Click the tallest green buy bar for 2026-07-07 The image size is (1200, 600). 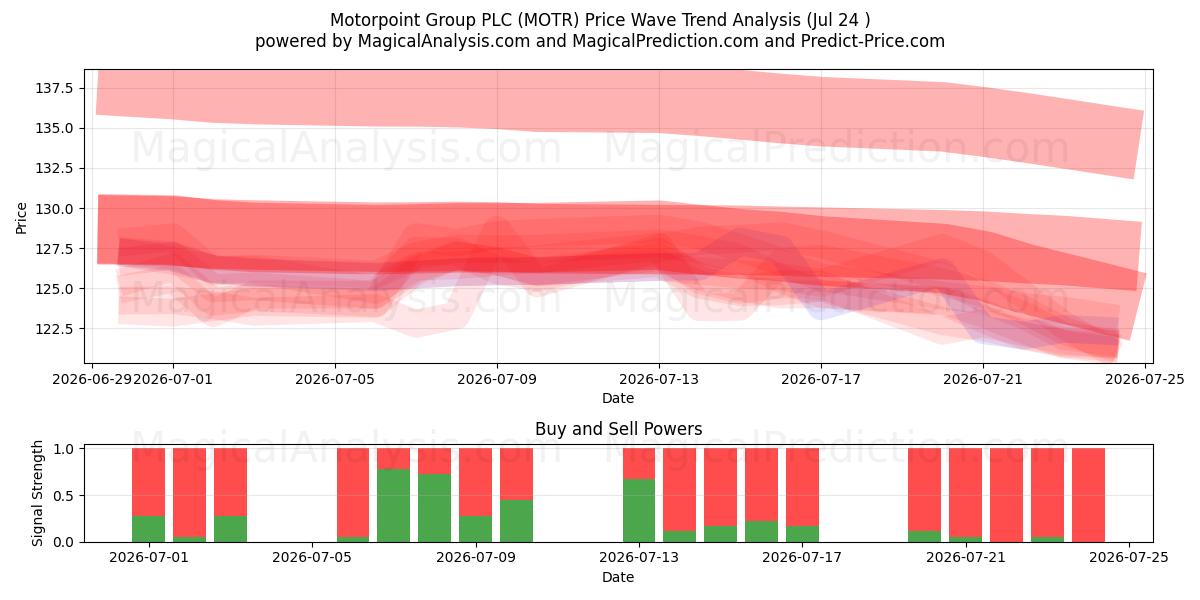[x=393, y=505]
